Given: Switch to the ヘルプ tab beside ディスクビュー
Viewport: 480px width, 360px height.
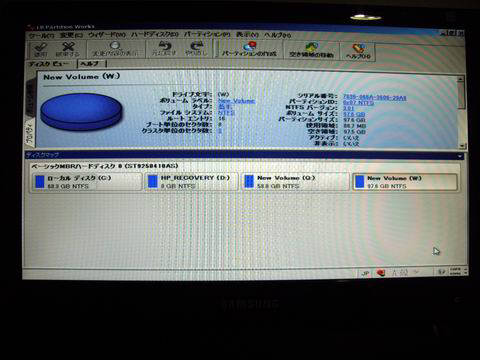Looking at the screenshot, I should (90, 63).
